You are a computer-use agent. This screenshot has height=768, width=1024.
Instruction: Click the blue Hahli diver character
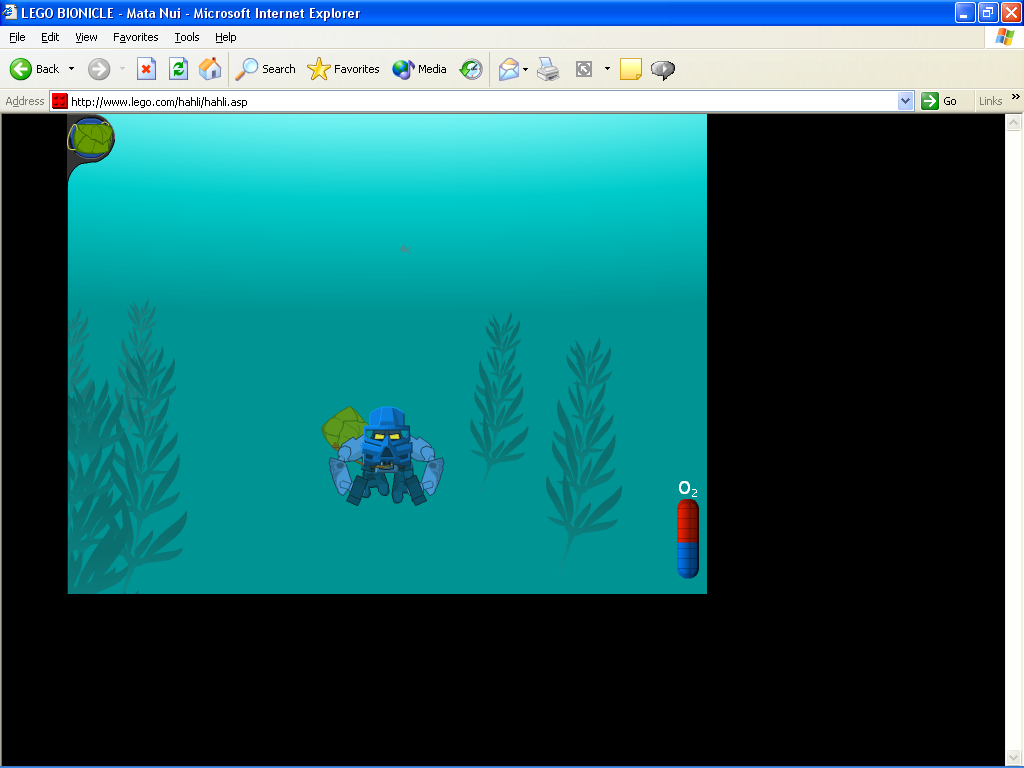pyautogui.click(x=387, y=456)
